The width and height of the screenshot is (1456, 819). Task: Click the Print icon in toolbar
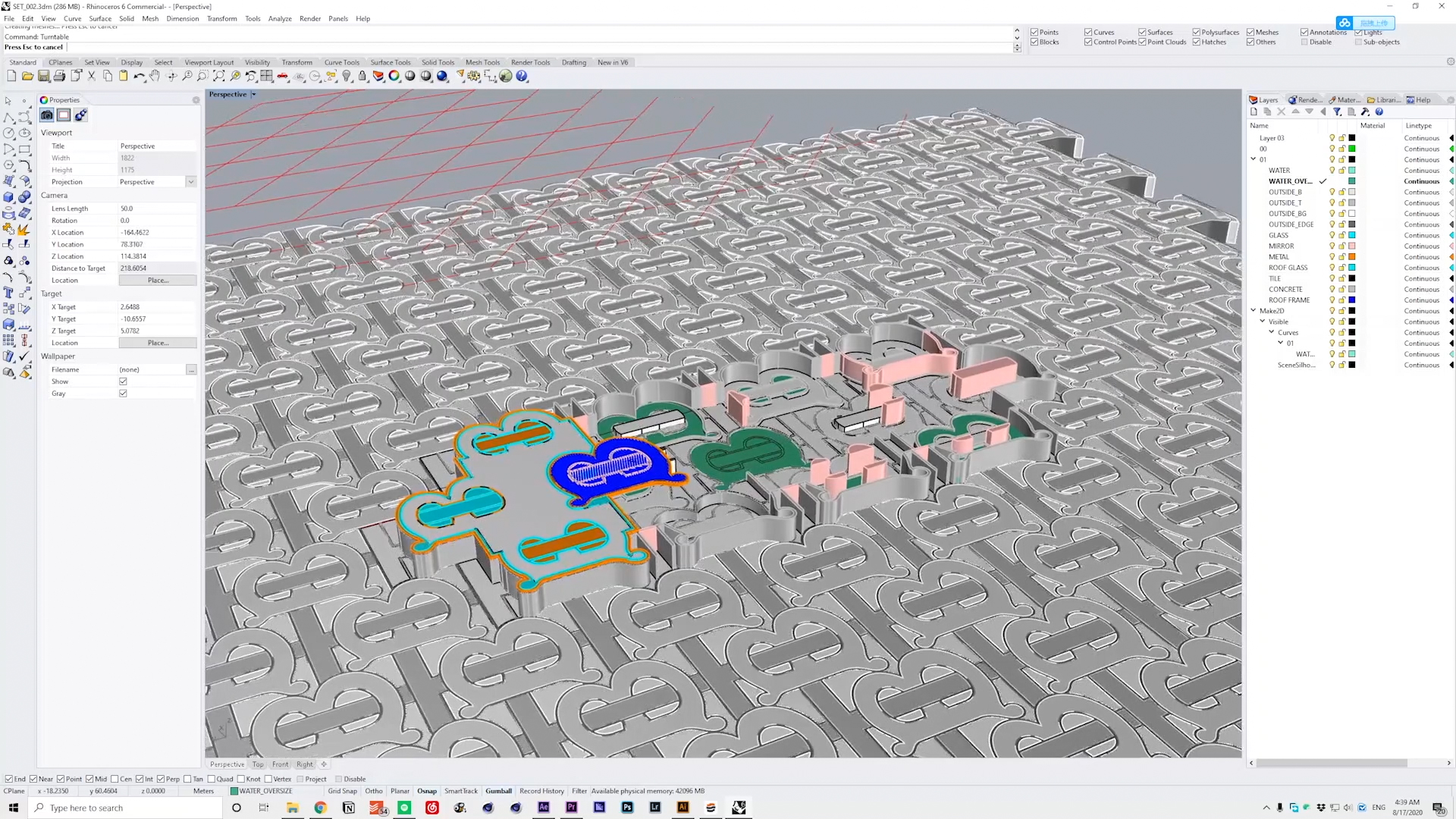(59, 76)
